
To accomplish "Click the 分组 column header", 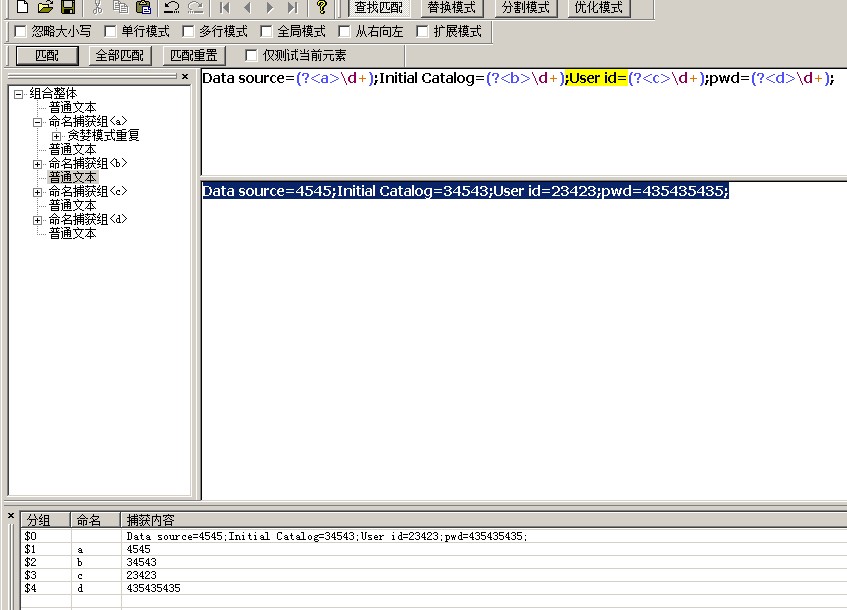I will point(46,520).
